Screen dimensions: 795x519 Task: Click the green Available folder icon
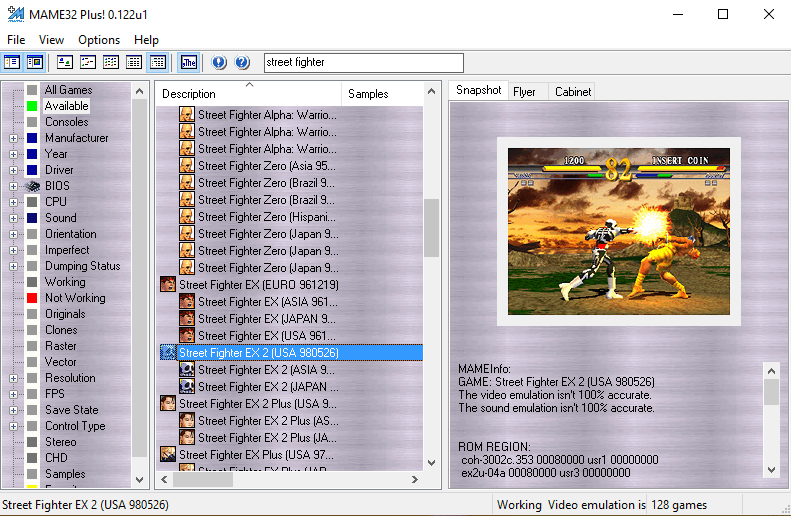coord(32,106)
